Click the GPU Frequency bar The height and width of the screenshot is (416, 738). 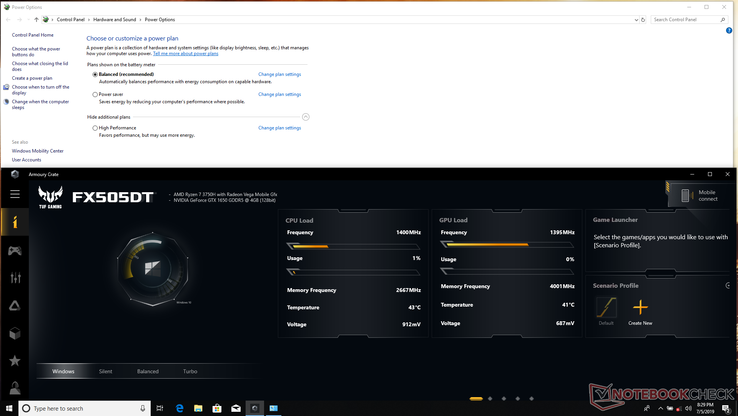click(507, 245)
